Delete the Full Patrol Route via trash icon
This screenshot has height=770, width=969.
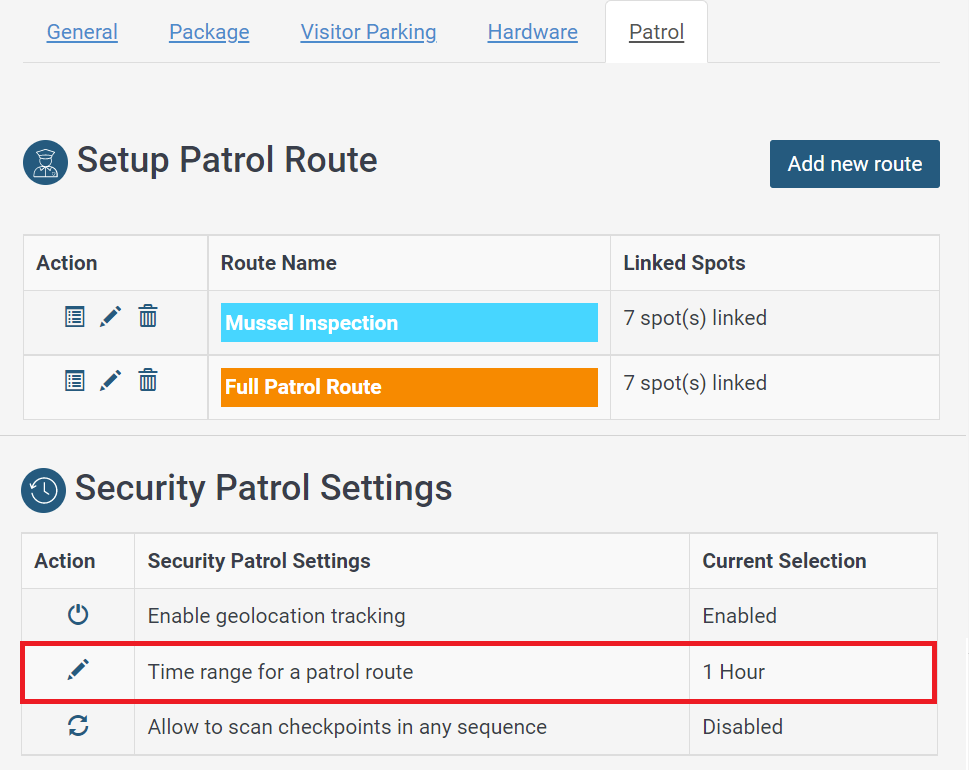point(147,381)
